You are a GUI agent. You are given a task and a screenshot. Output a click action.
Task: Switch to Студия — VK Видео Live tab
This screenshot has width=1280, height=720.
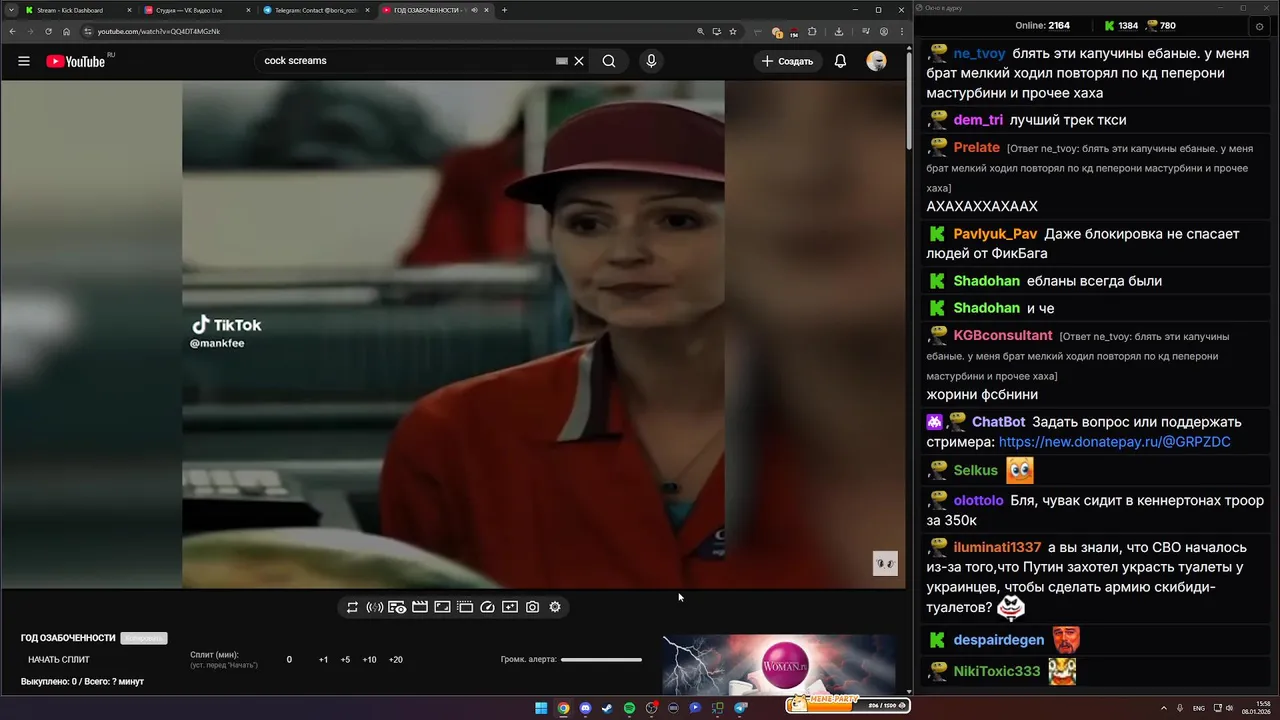(195, 10)
